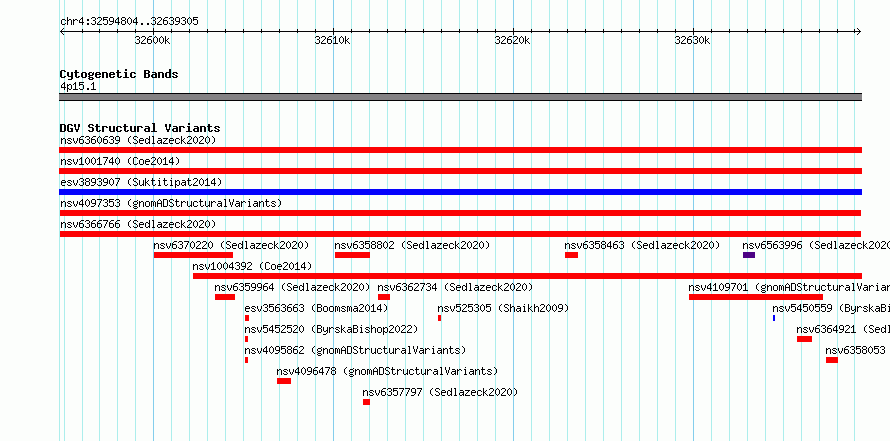The image size is (890, 441).
Task: Click the 4p15.1 band label
Action: tap(78, 87)
